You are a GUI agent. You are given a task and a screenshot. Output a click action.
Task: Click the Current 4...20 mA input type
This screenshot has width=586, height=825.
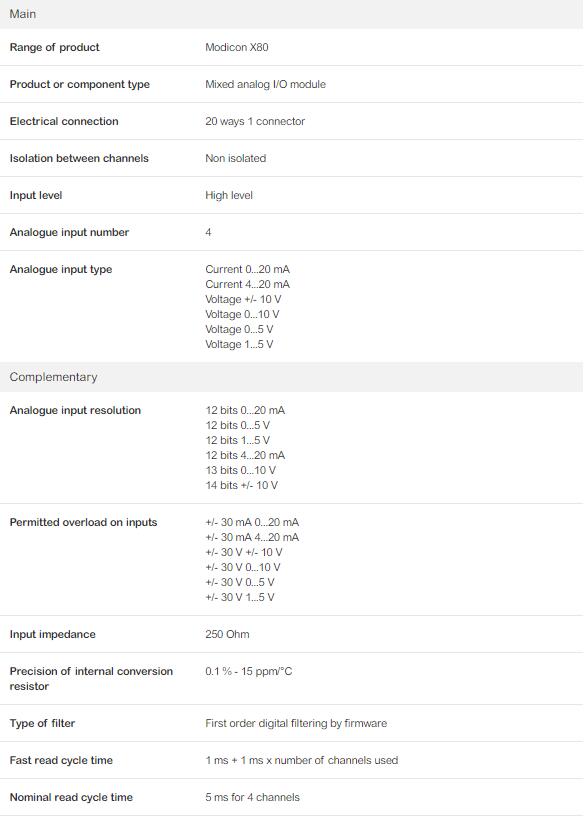(x=247, y=284)
